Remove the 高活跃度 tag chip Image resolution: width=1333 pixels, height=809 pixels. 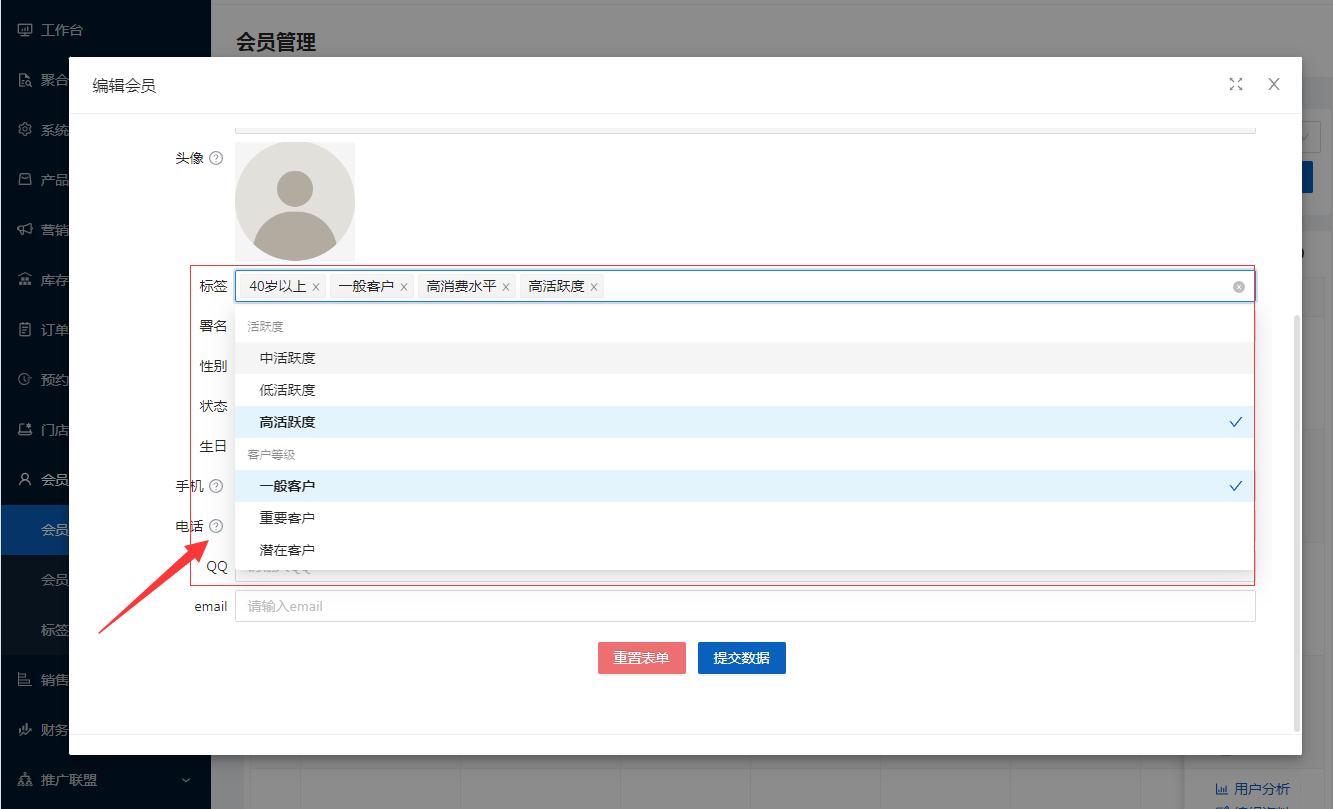[594, 287]
